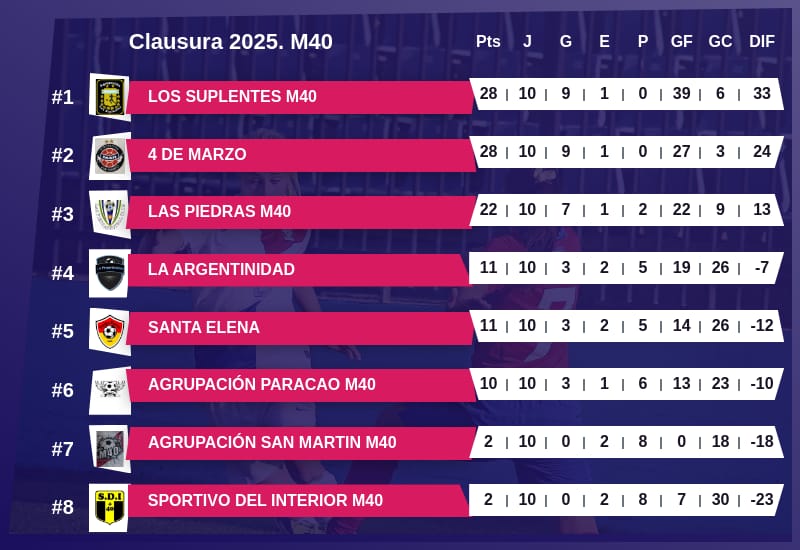
Task: Click the GF column header
Action: (681, 41)
